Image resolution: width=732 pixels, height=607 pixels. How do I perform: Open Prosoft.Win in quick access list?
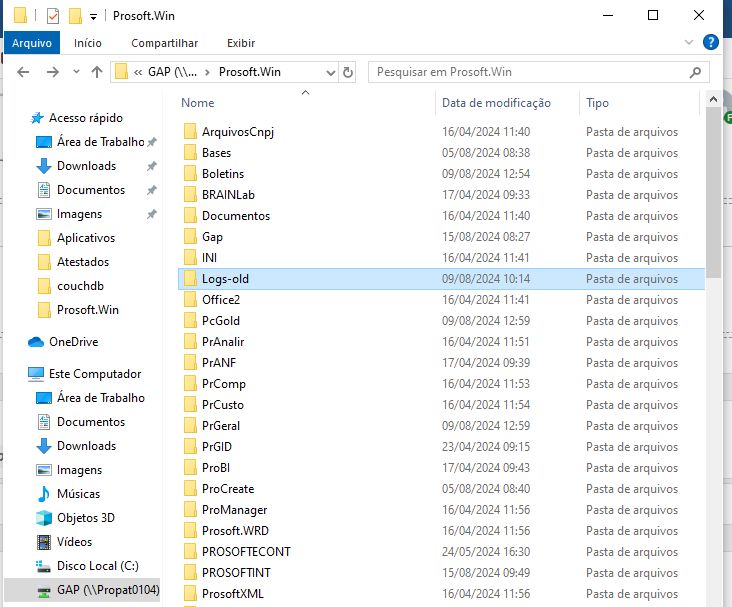(88, 310)
